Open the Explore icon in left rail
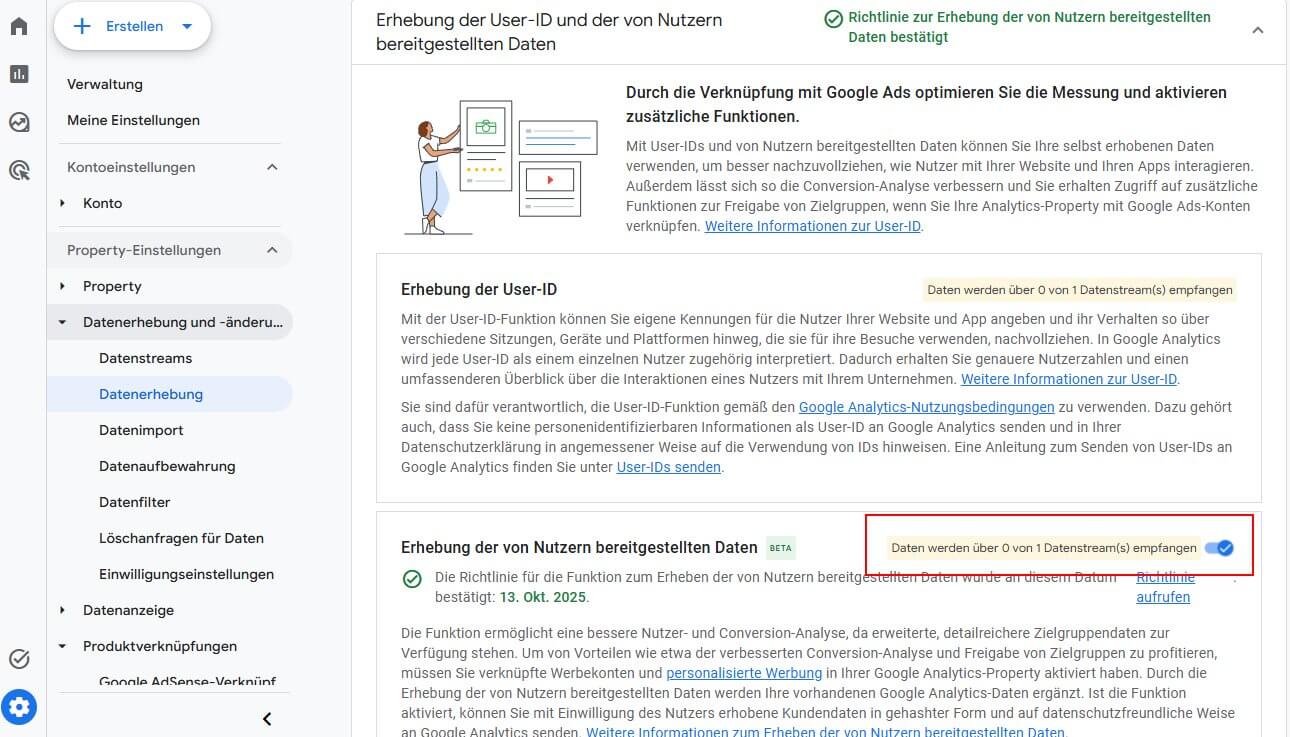Viewport: 1290px width, 737px height. pyautogui.click(x=19, y=122)
